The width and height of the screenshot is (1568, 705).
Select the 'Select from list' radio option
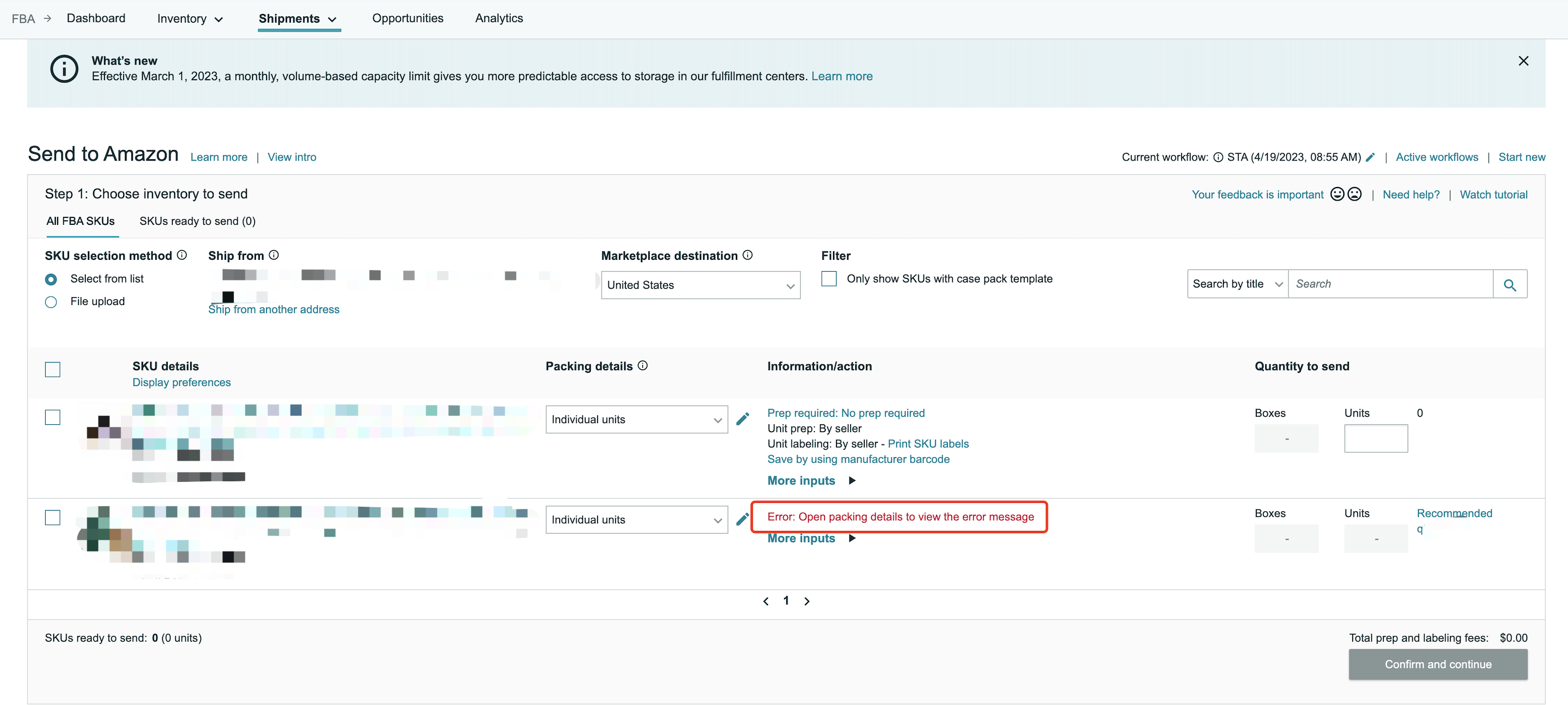(51, 280)
